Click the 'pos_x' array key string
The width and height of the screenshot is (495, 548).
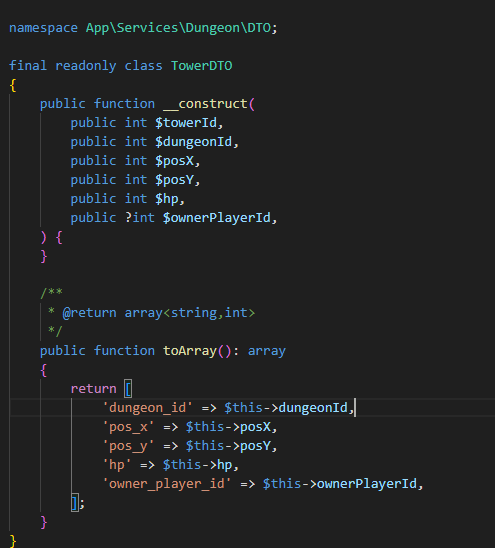pyautogui.click(x=128, y=427)
